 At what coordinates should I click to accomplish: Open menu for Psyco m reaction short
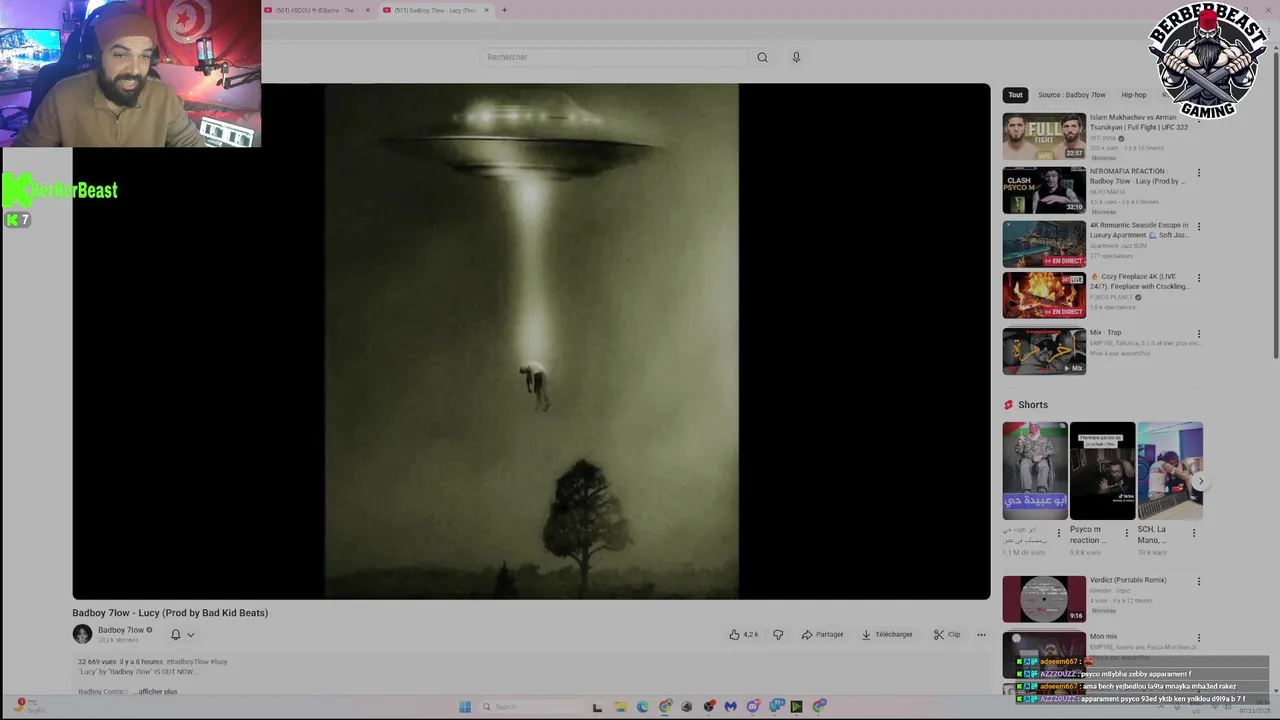[1126, 533]
